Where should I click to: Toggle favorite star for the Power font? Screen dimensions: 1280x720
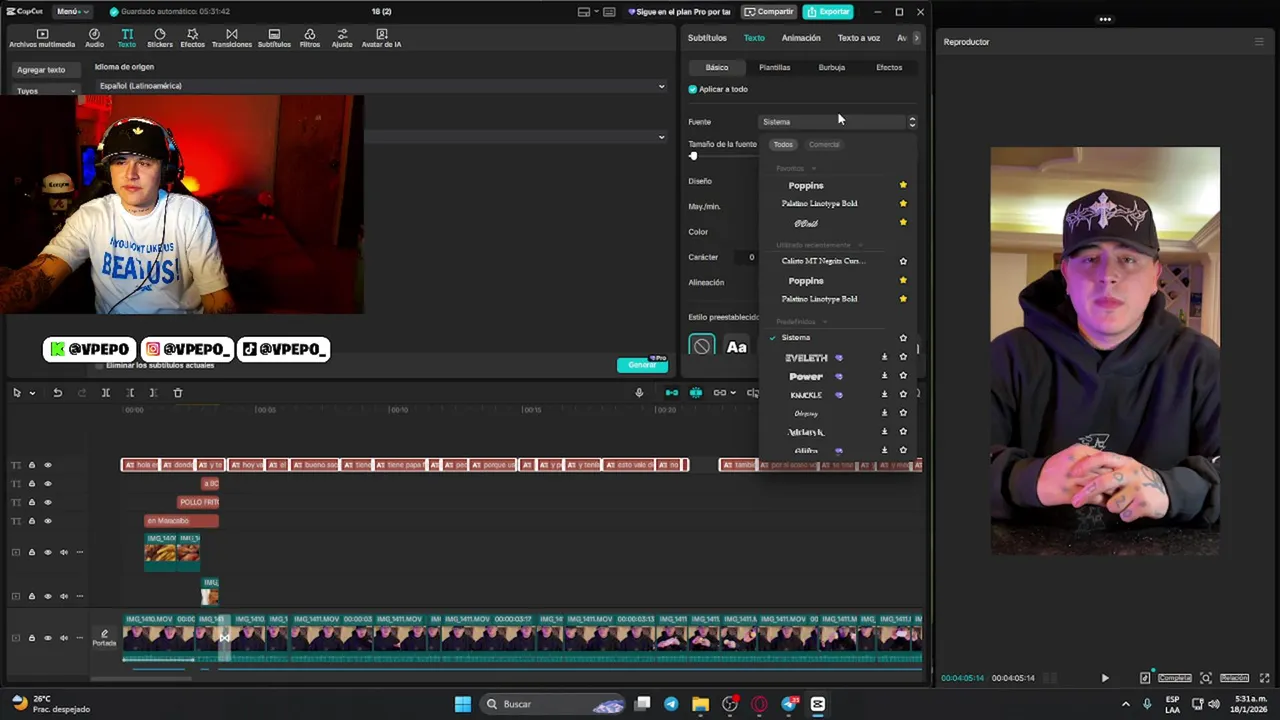click(x=903, y=376)
